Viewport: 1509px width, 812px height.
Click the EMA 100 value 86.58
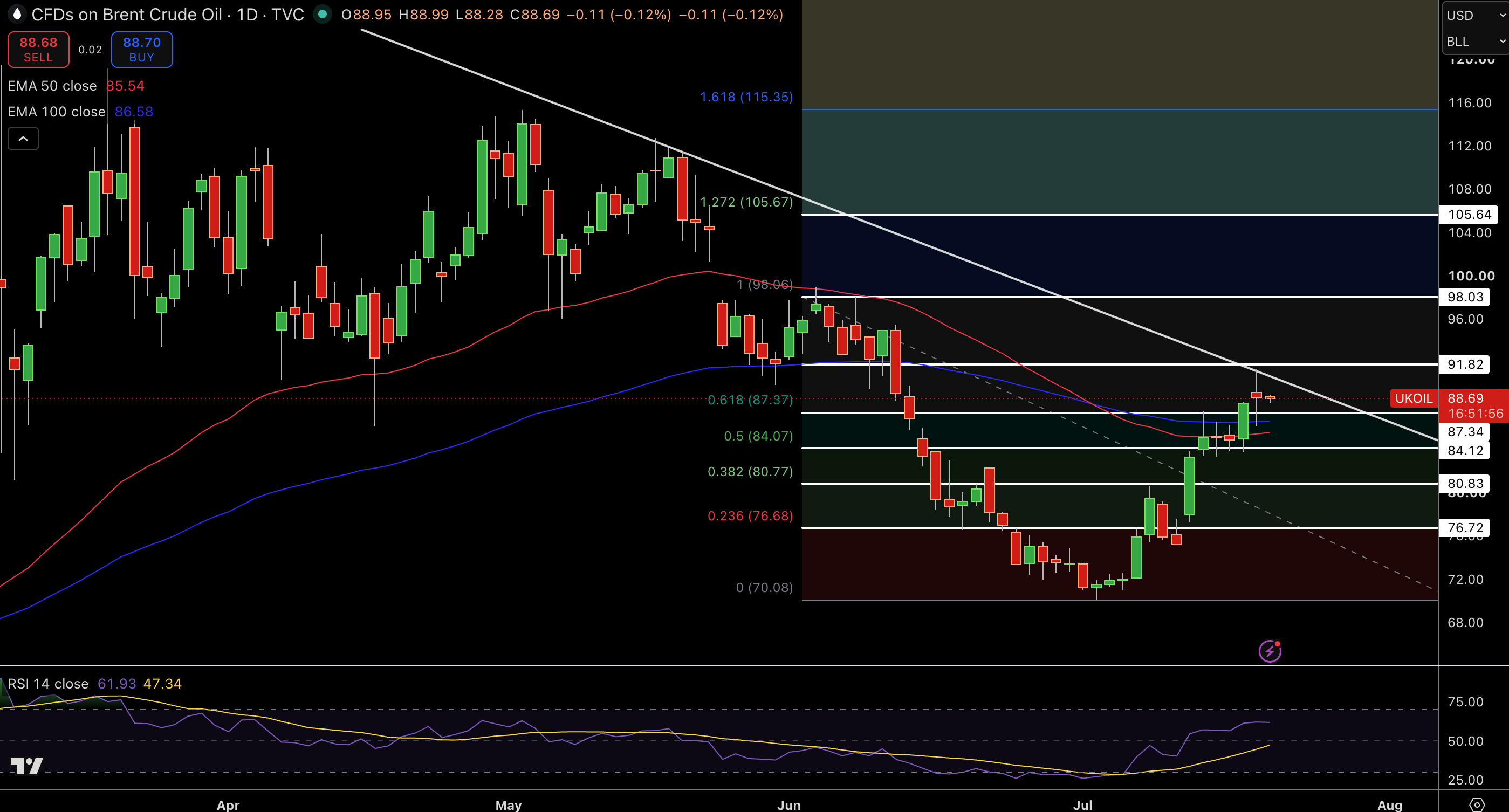pos(134,112)
